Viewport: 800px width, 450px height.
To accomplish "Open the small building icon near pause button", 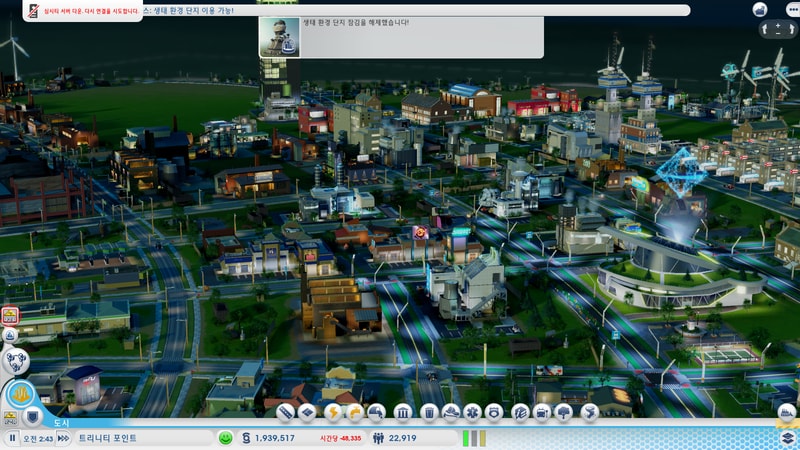I will 10,418.
